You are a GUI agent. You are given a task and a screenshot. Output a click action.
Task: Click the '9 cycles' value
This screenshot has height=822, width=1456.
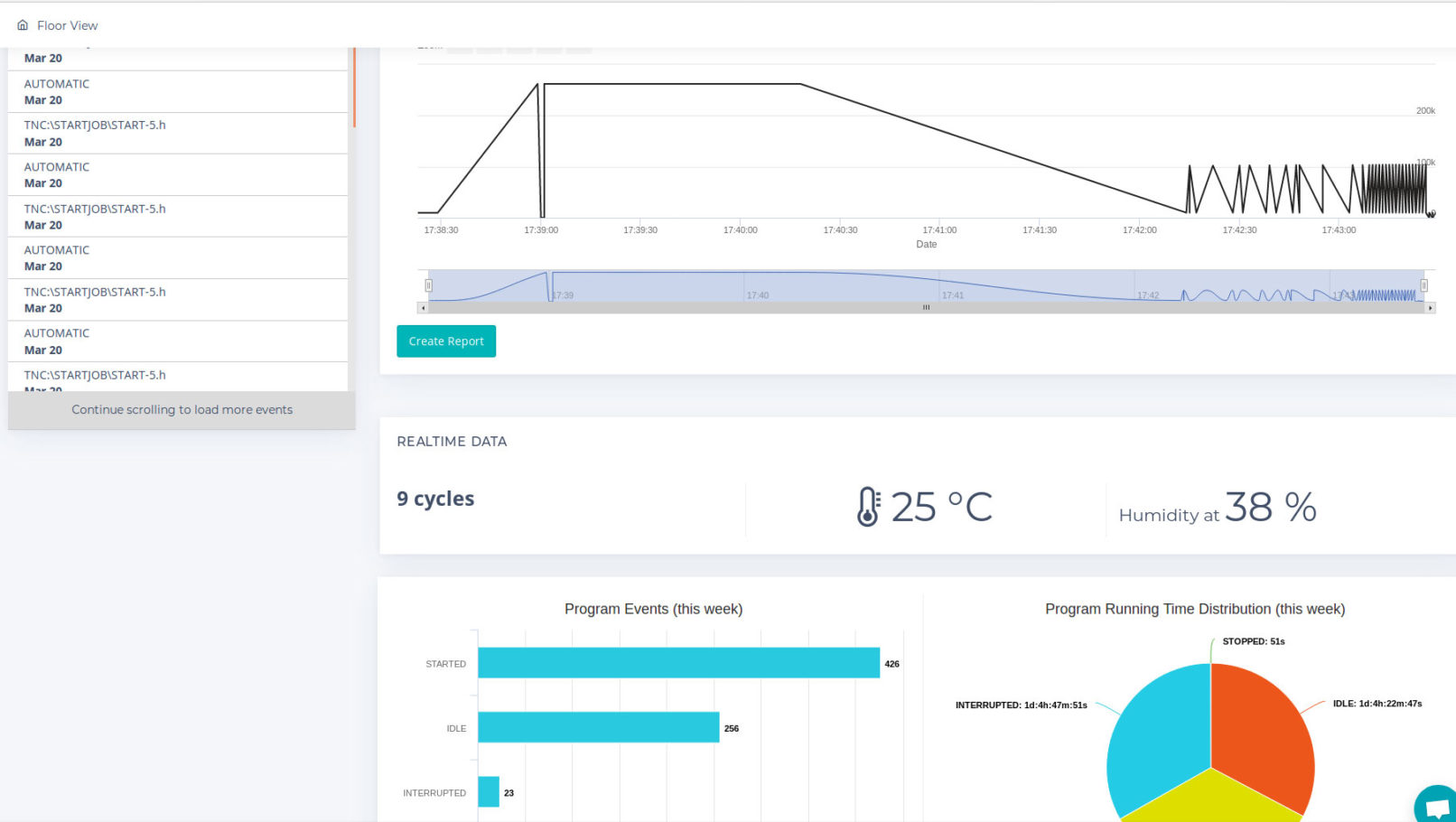coord(435,499)
